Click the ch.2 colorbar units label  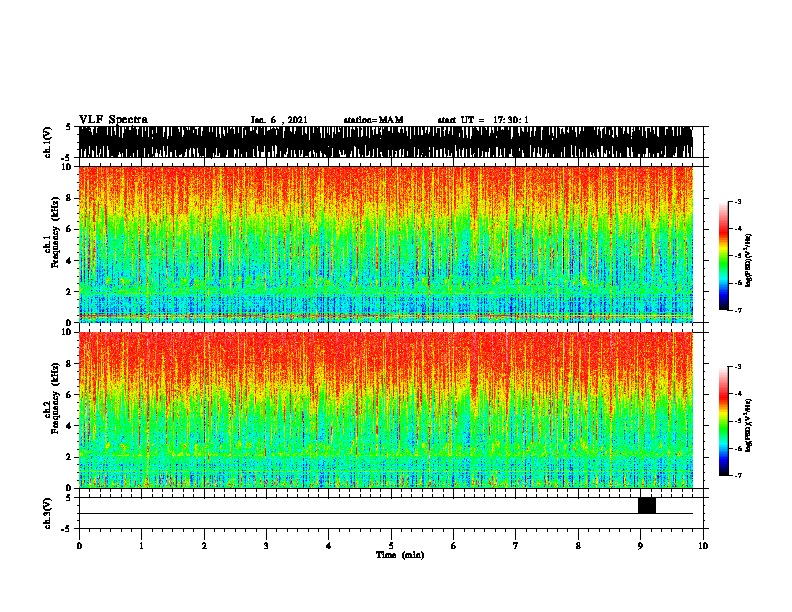749,425
